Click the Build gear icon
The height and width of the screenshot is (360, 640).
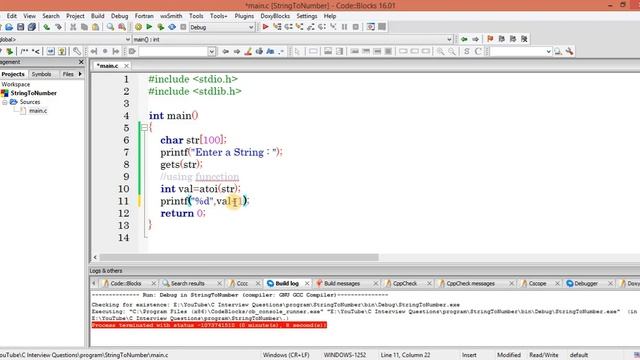tap(138, 27)
